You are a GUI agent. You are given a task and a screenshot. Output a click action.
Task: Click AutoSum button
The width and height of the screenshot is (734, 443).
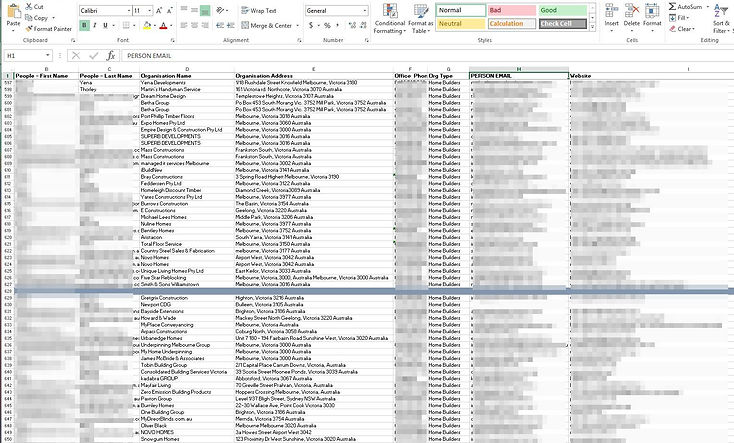click(686, 7)
